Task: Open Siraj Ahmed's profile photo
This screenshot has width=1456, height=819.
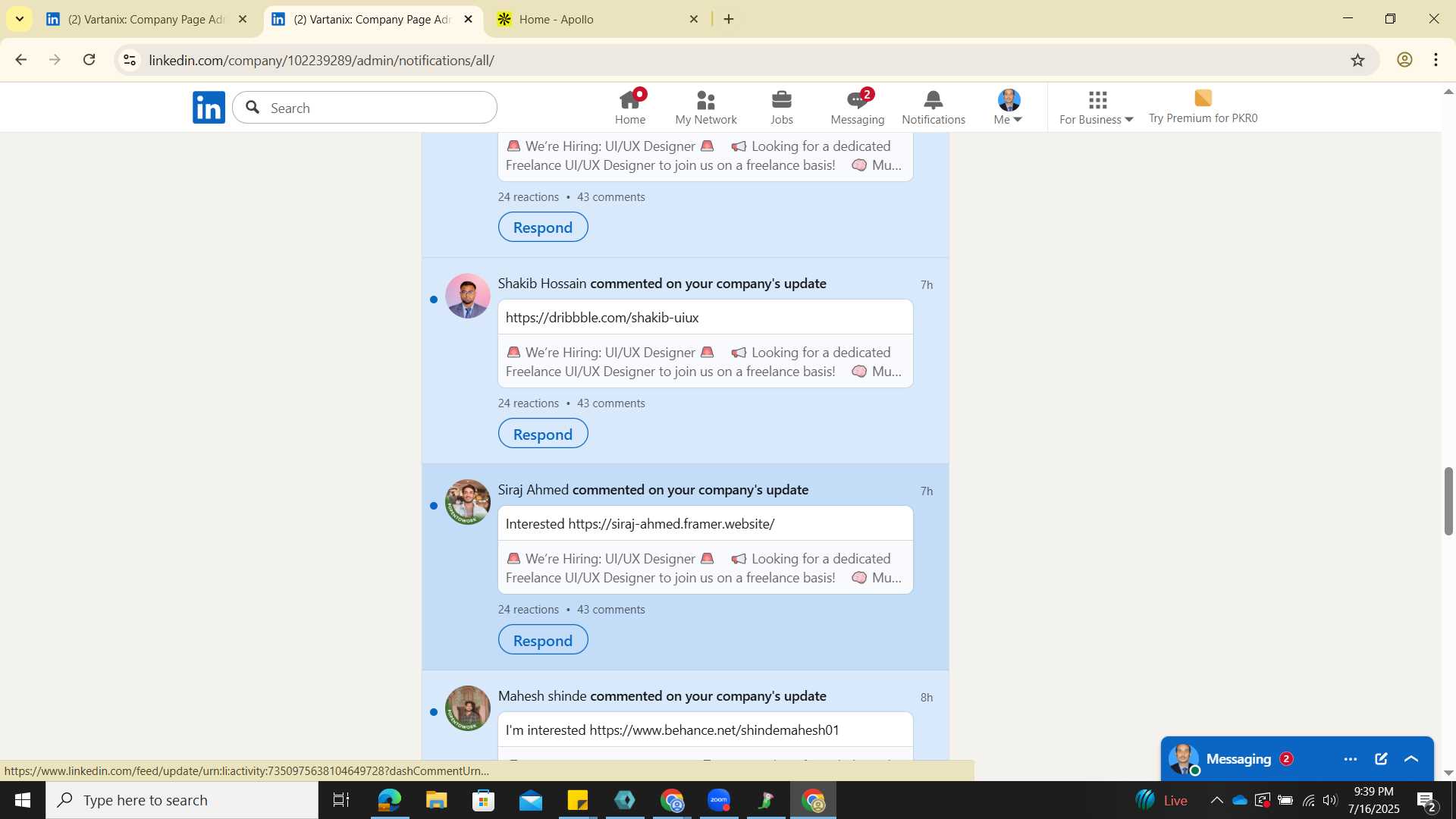Action: click(x=467, y=502)
